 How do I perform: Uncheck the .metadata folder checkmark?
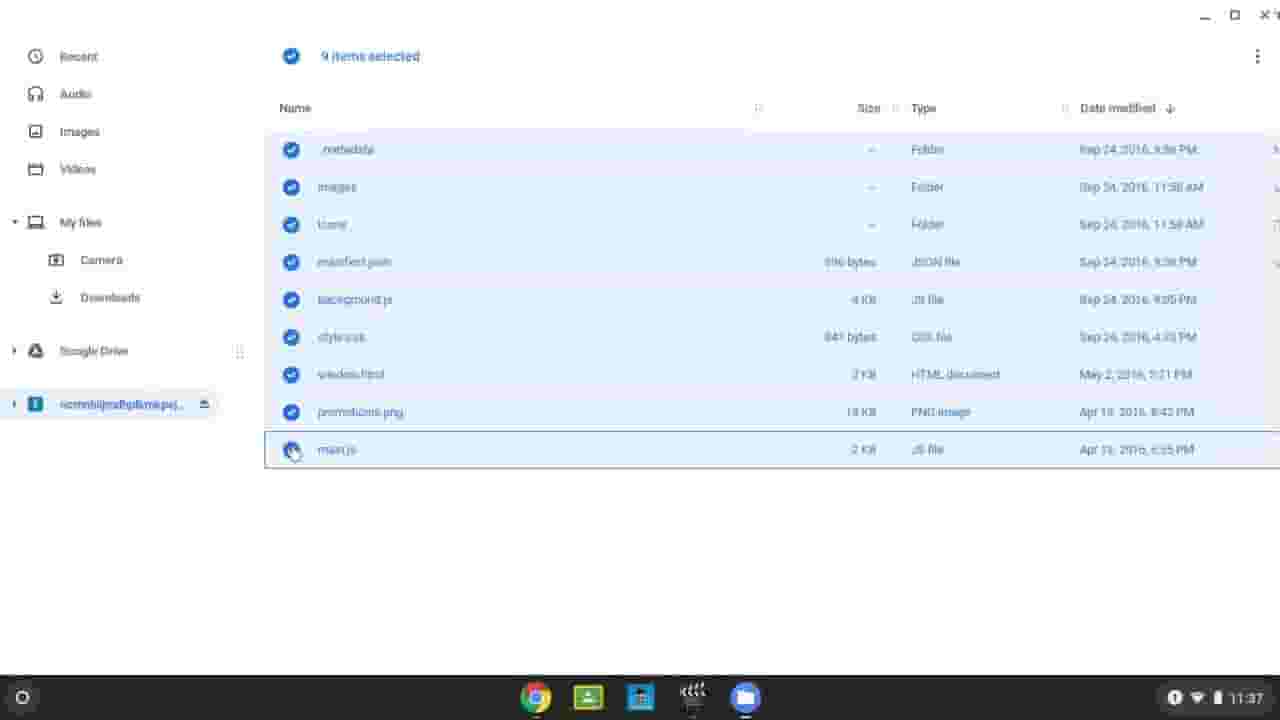(x=291, y=150)
